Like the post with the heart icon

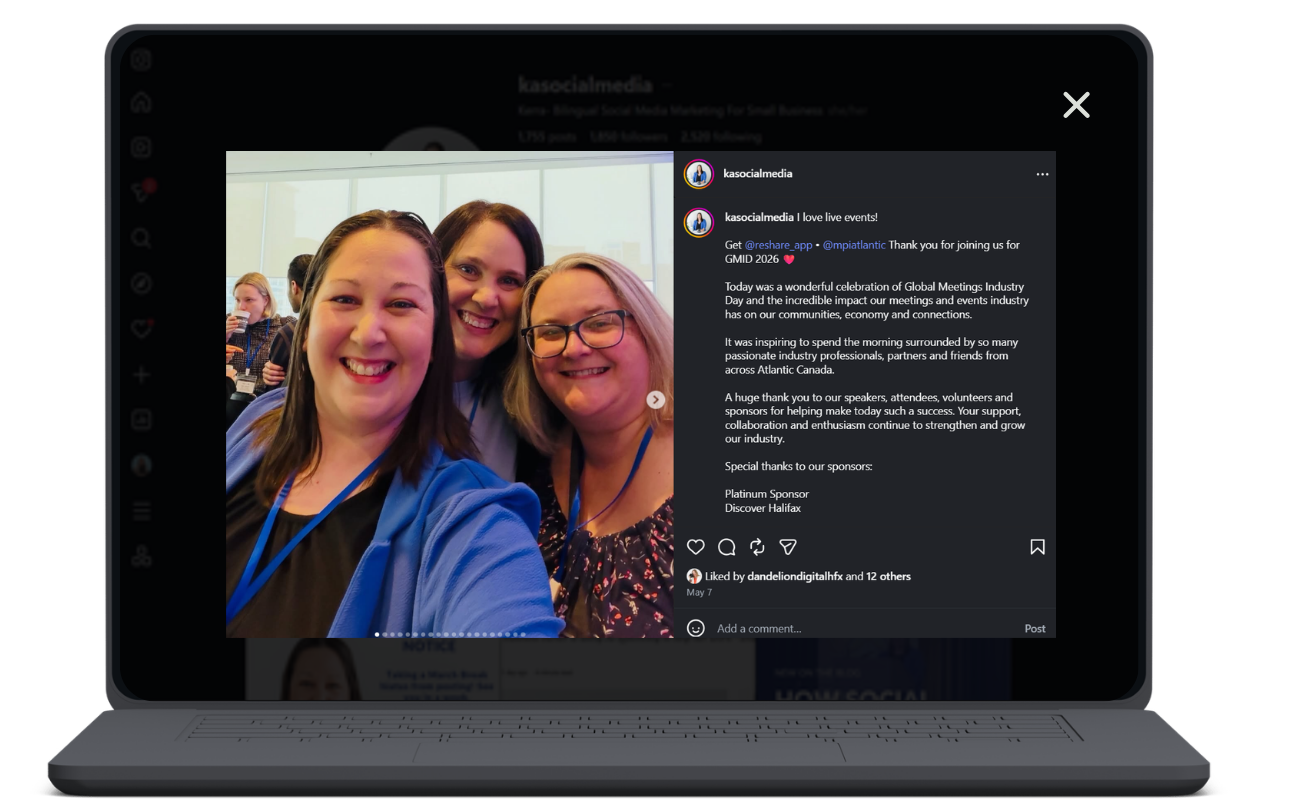tap(696, 547)
